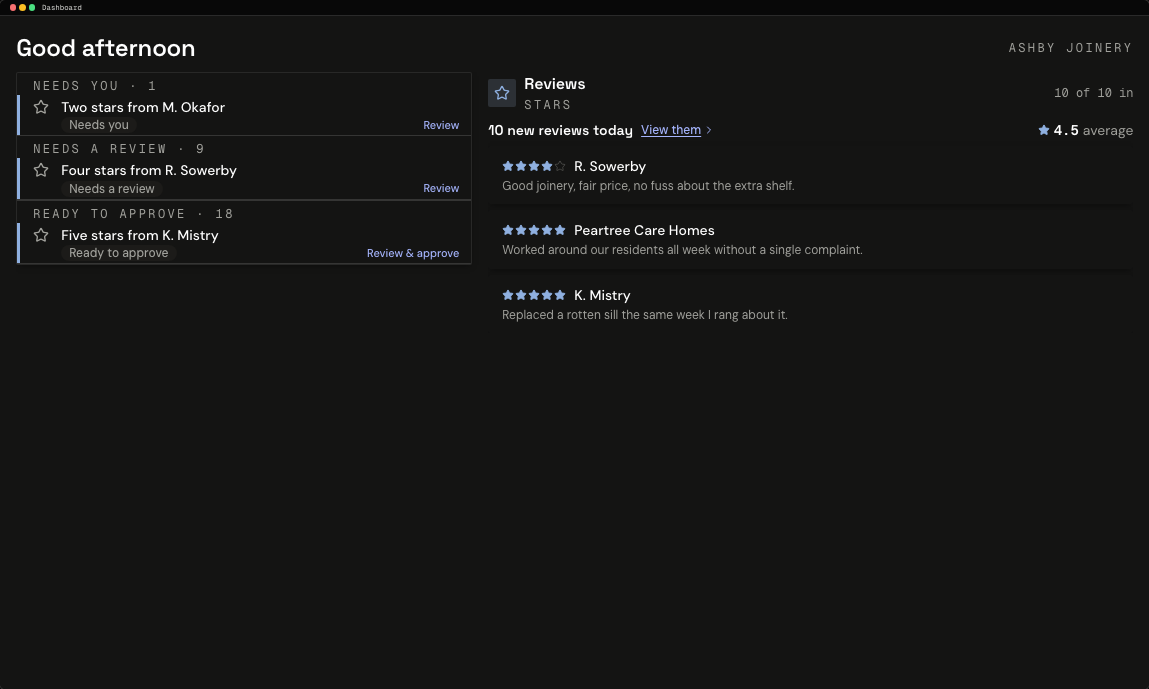Viewport: 1149px width, 689px height.
Task: Click the READY TO APPROVE · 18 header
Action: 133,214
